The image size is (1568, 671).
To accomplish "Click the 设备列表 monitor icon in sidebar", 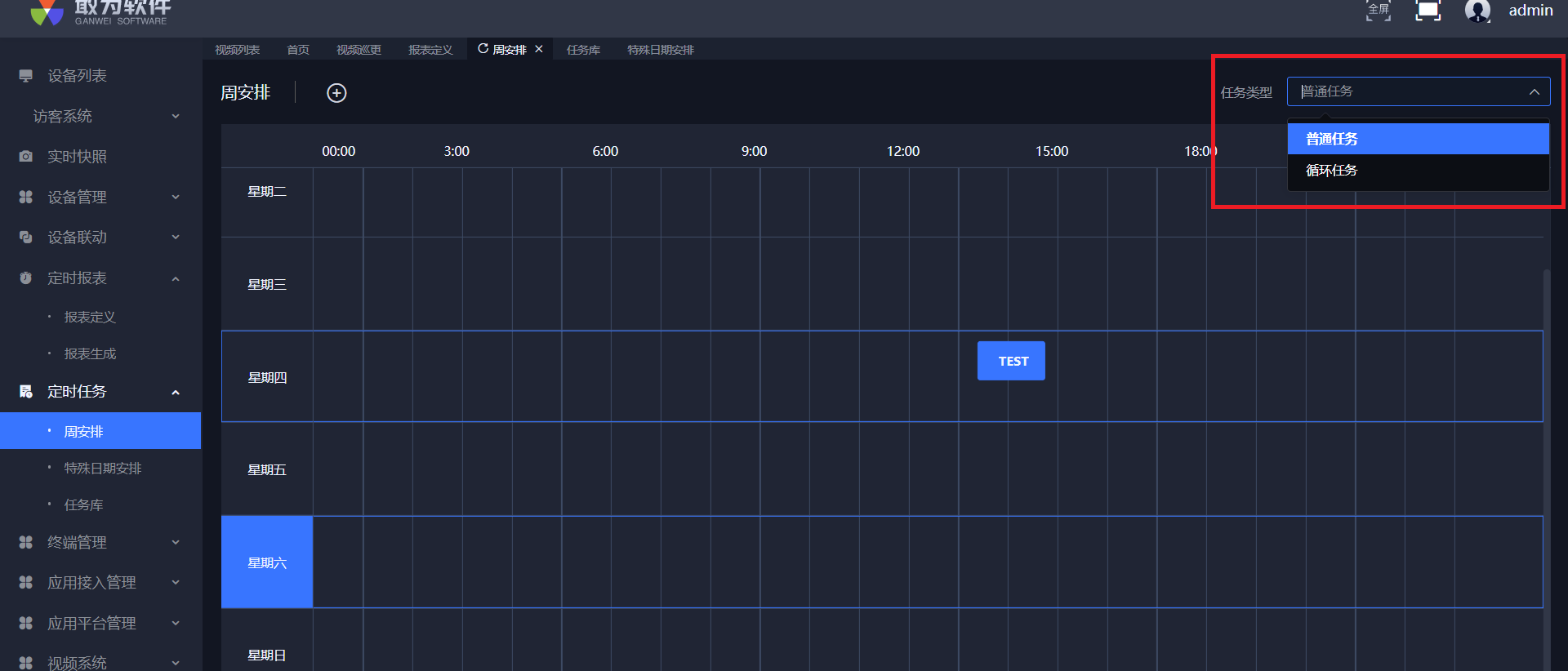I will 26,76.
